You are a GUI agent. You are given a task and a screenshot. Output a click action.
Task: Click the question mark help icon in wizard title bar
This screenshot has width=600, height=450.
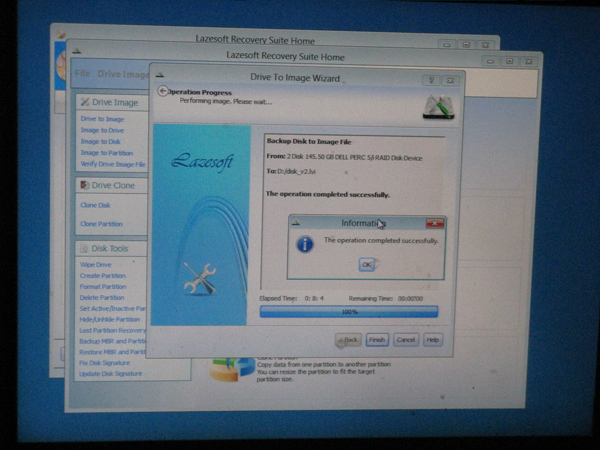tap(432, 80)
